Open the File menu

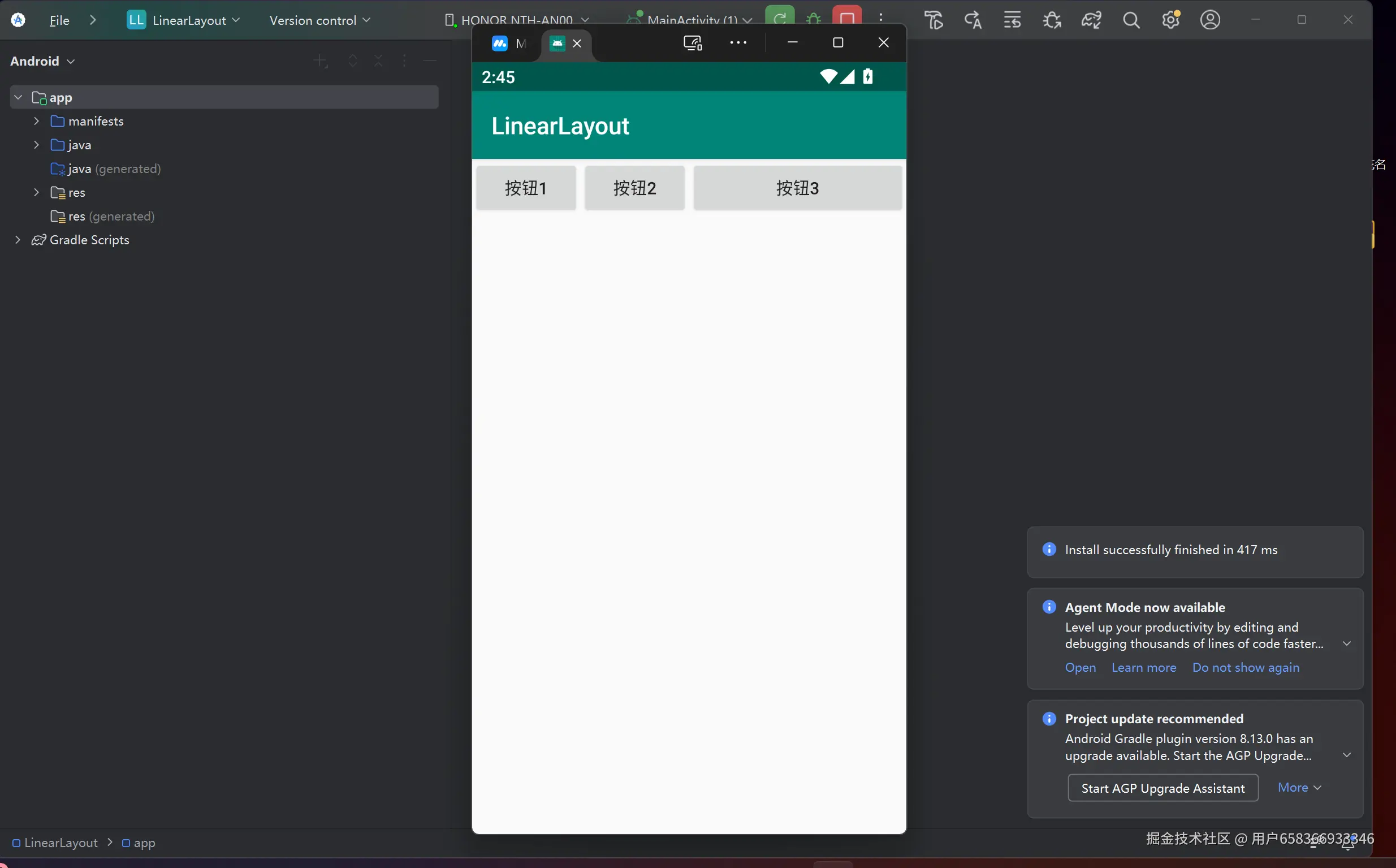coord(59,20)
